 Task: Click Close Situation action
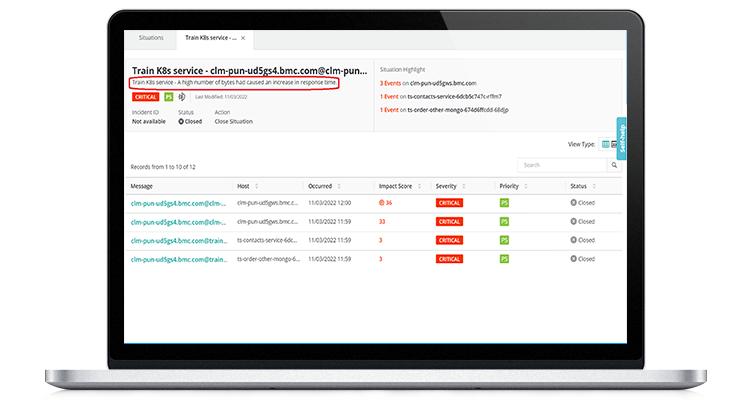233,122
